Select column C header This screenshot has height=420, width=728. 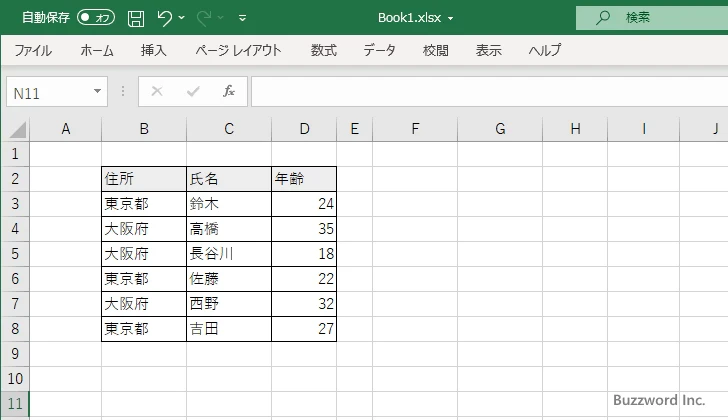coord(229,129)
